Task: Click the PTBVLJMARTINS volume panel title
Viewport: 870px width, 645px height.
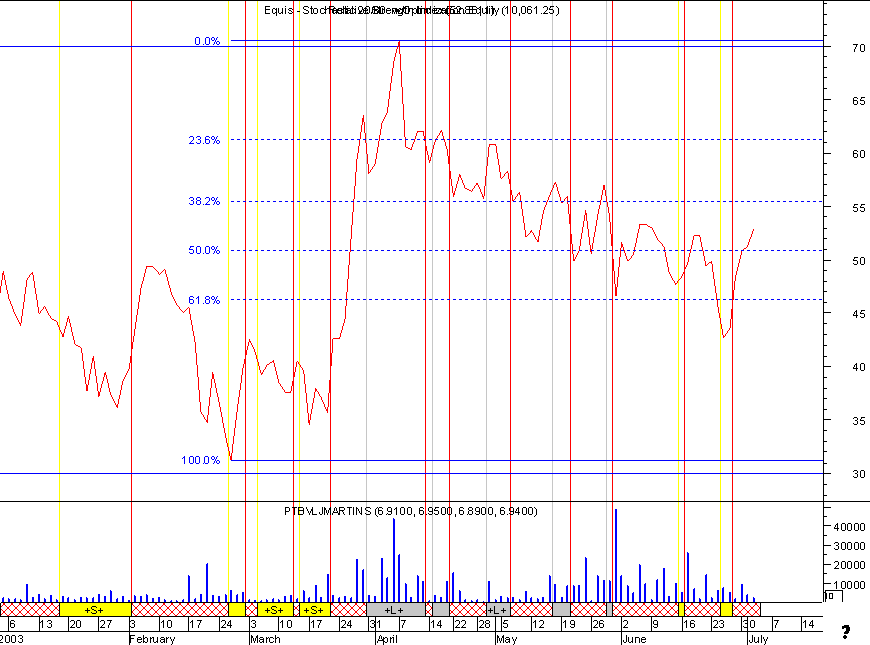Action: 411,511
